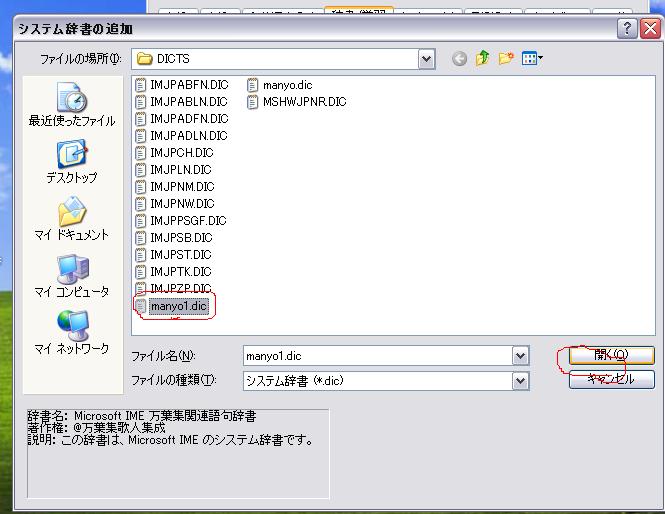Expand the file type (*.dic) dropdown
The height and width of the screenshot is (514, 665).
[520, 381]
